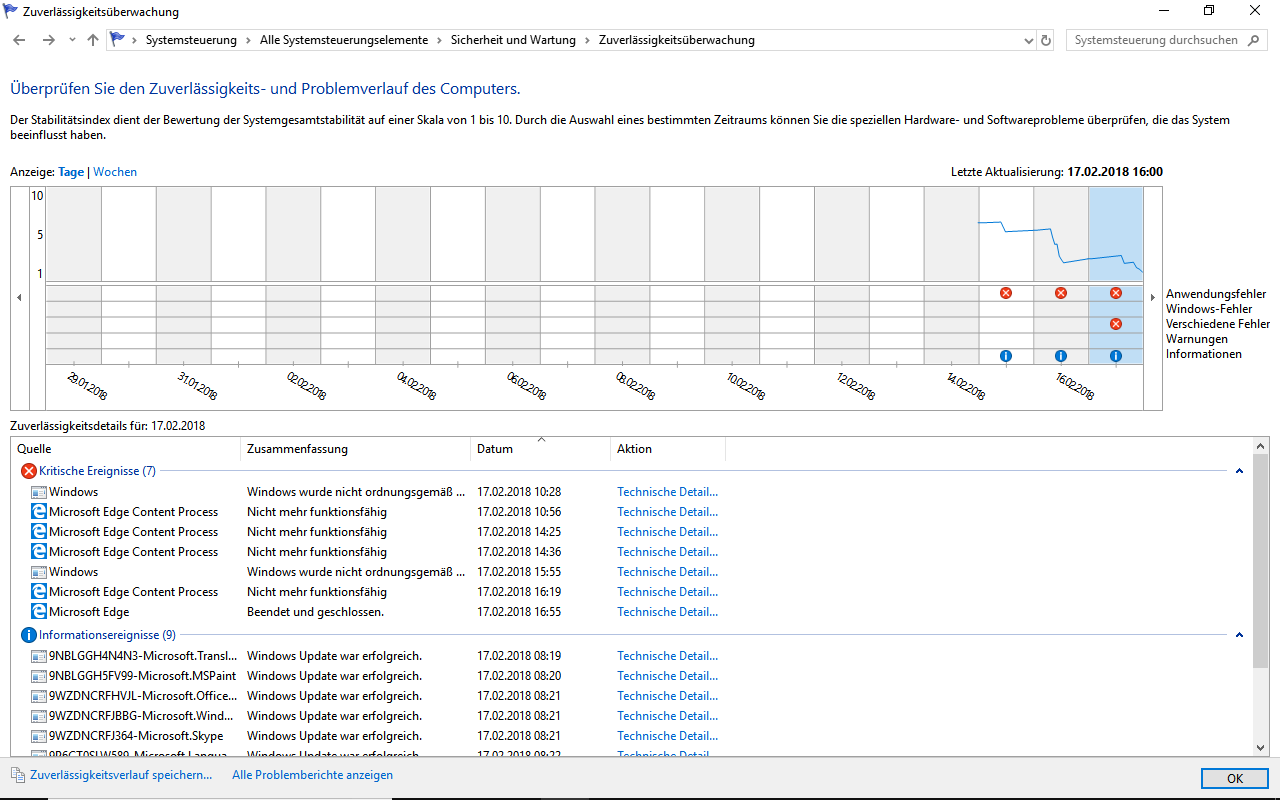Select Edge Content Process event 14:25

click(x=632, y=532)
